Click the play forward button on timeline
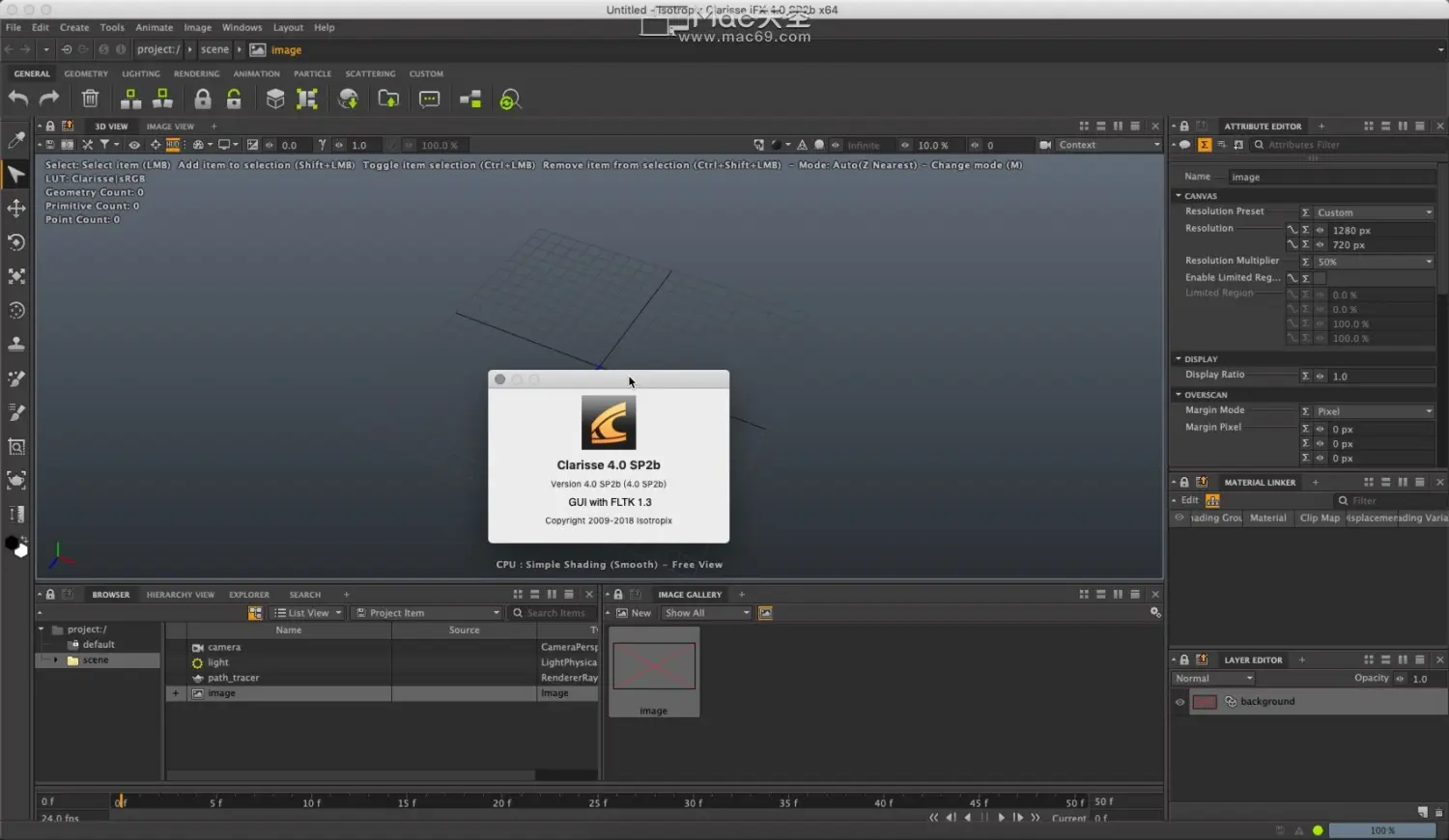 coord(1001,818)
